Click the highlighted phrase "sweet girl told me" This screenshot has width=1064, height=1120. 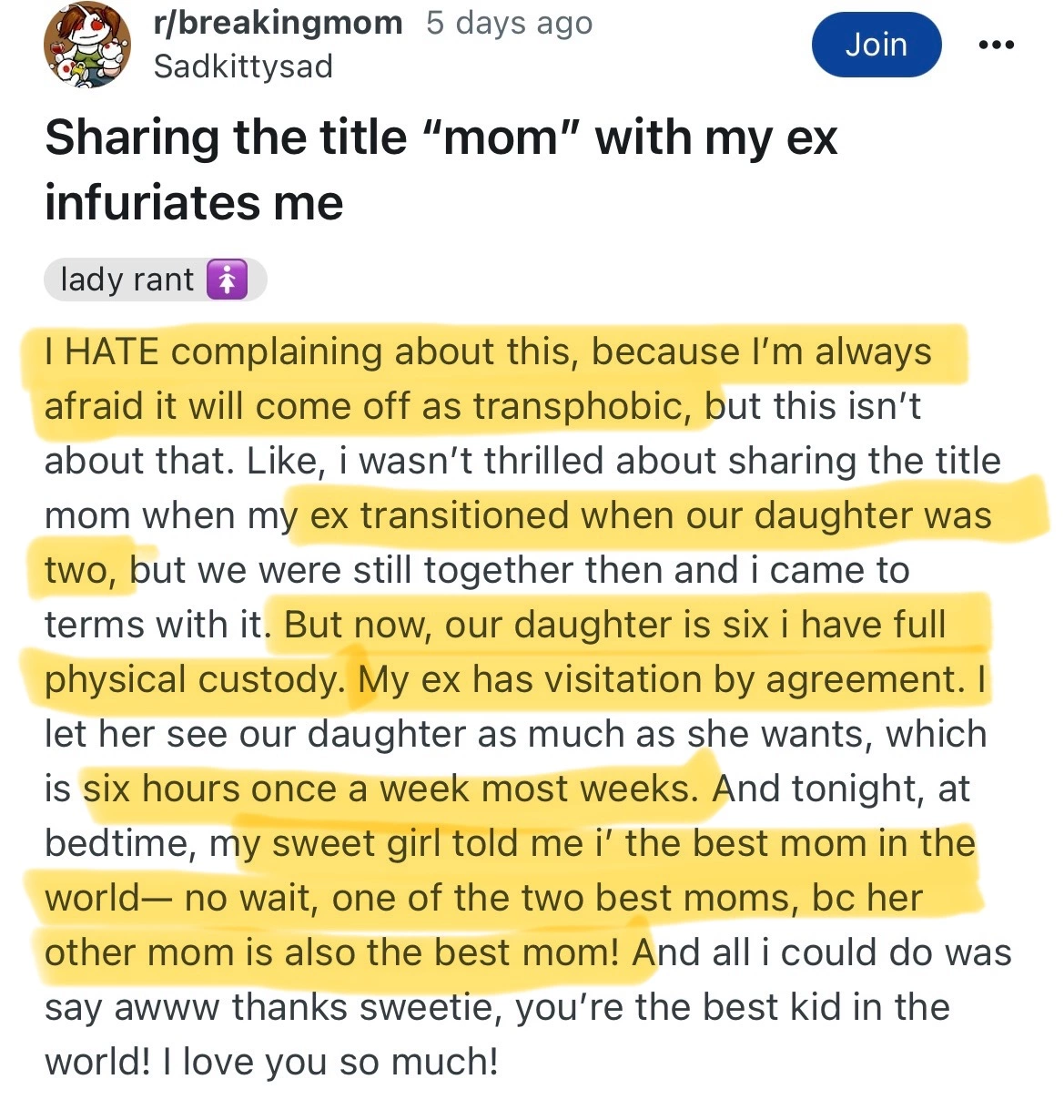428,843
